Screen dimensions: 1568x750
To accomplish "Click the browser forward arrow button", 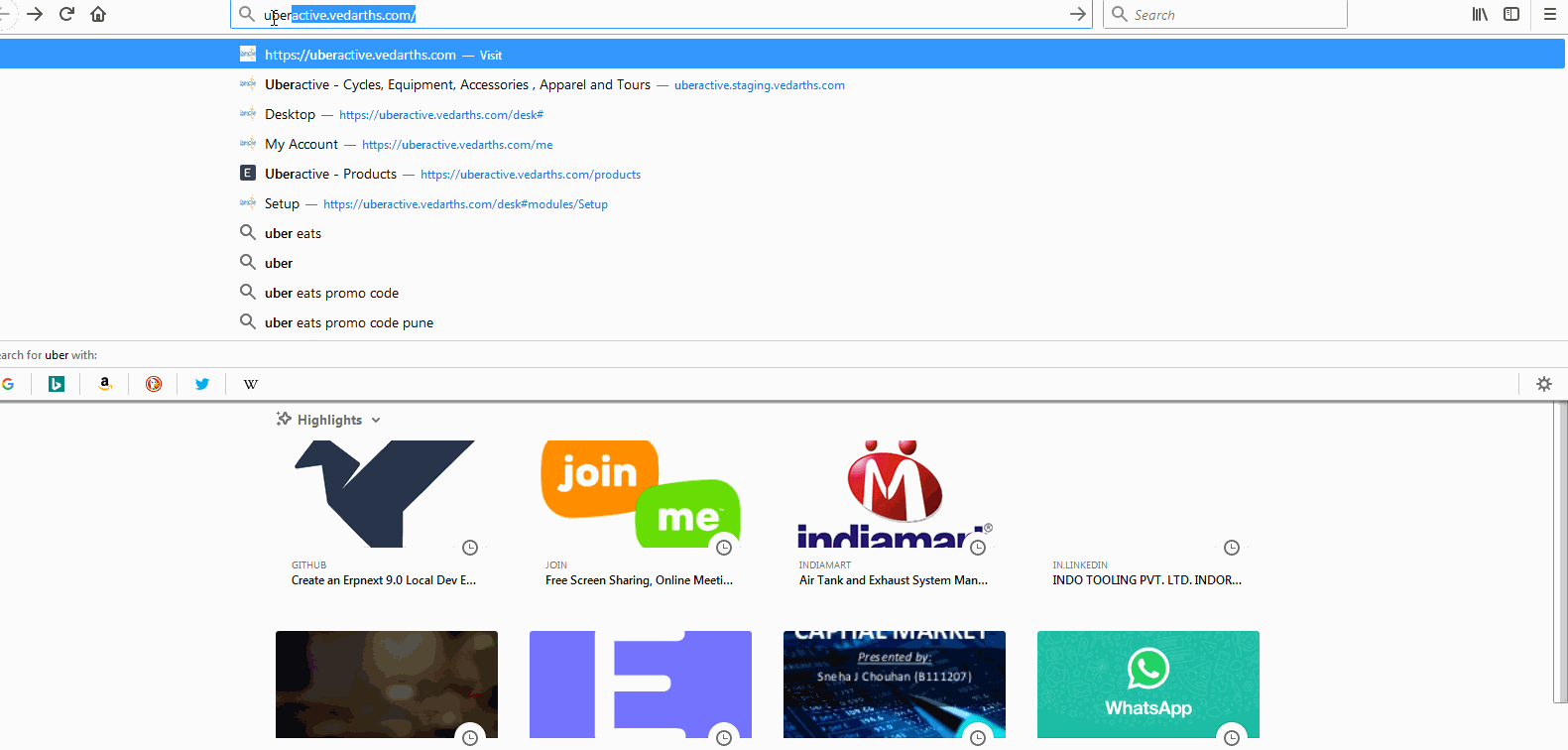I will tap(35, 14).
